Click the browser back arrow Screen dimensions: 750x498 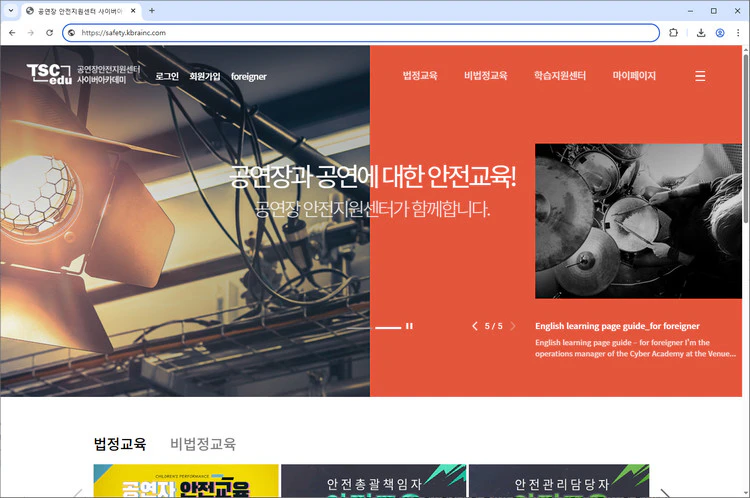pyautogui.click(x=12, y=33)
